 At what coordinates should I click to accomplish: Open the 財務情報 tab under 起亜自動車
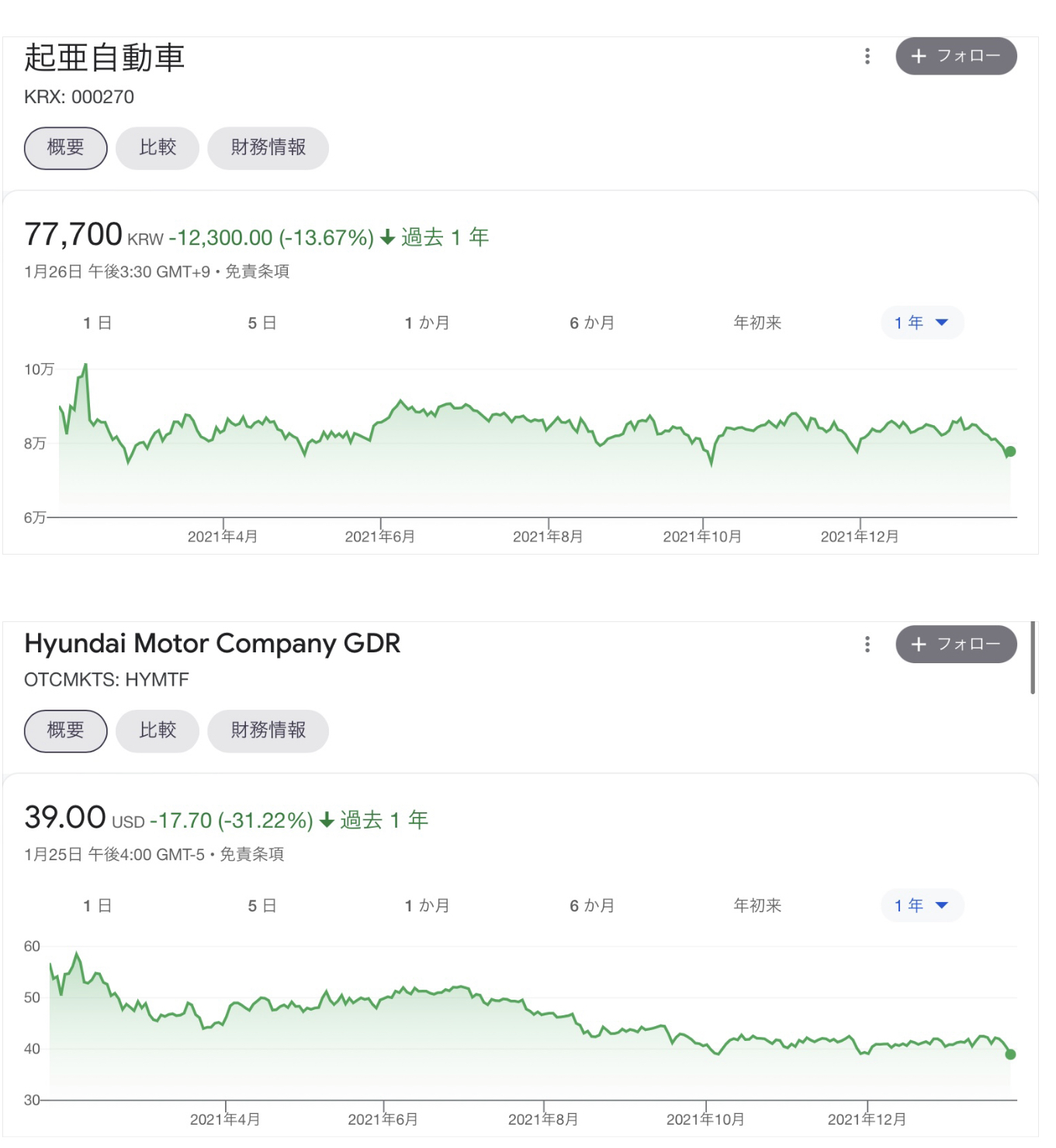tap(268, 147)
